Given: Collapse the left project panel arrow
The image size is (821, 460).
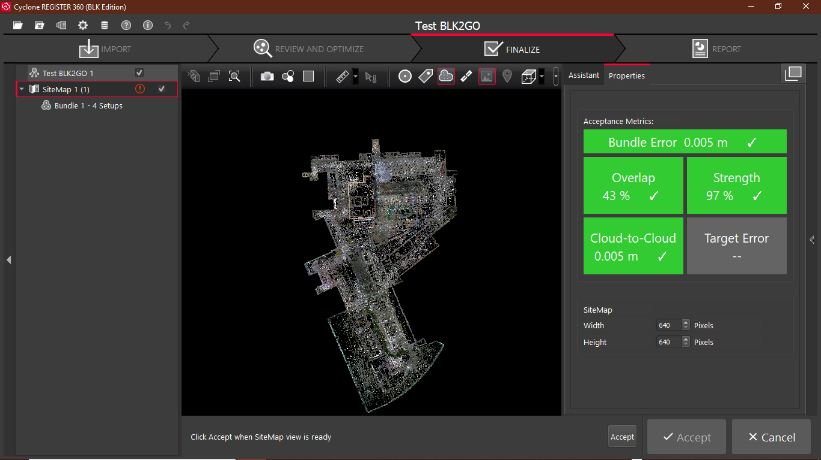Looking at the screenshot, I should tap(8, 260).
